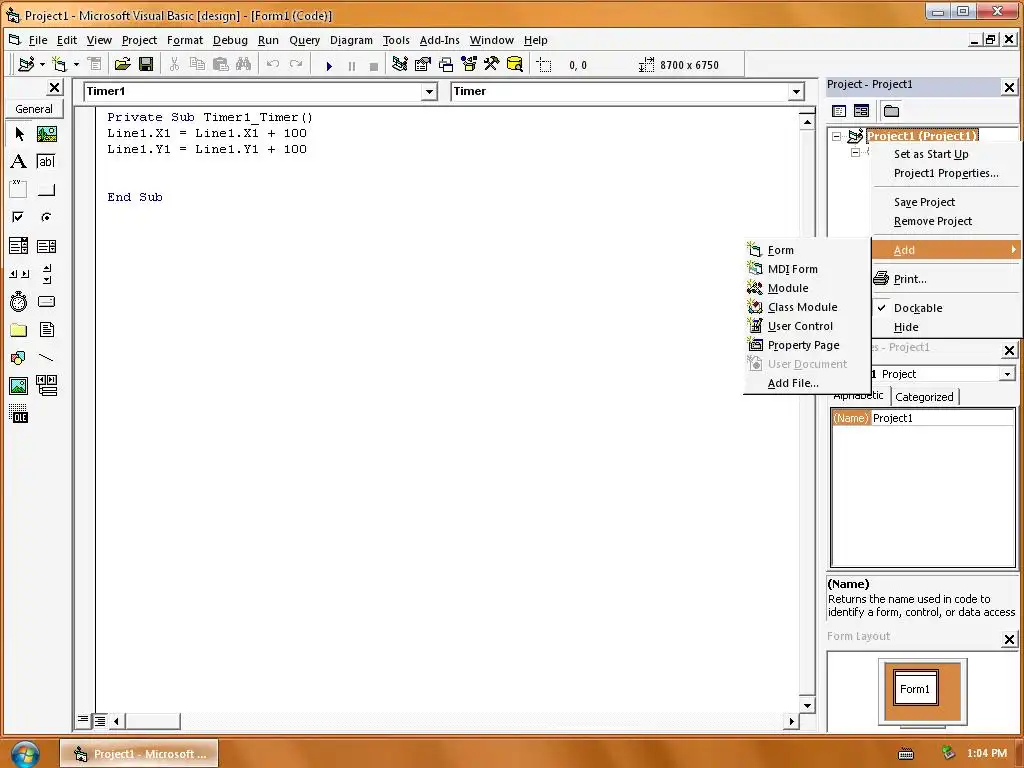Select the ComboBox tool in toolbox
The height and width of the screenshot is (768, 1024).
19,246
